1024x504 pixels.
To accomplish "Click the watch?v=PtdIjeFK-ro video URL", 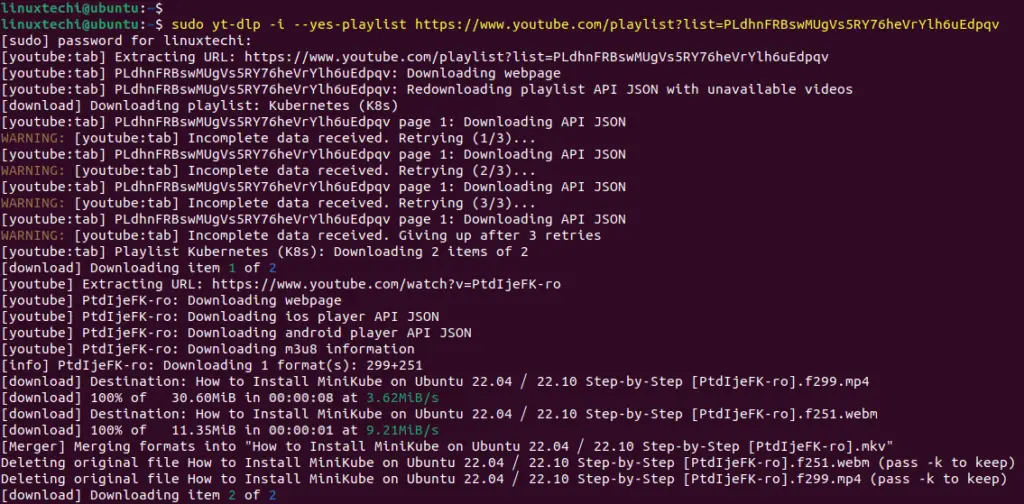I will 386,284.
